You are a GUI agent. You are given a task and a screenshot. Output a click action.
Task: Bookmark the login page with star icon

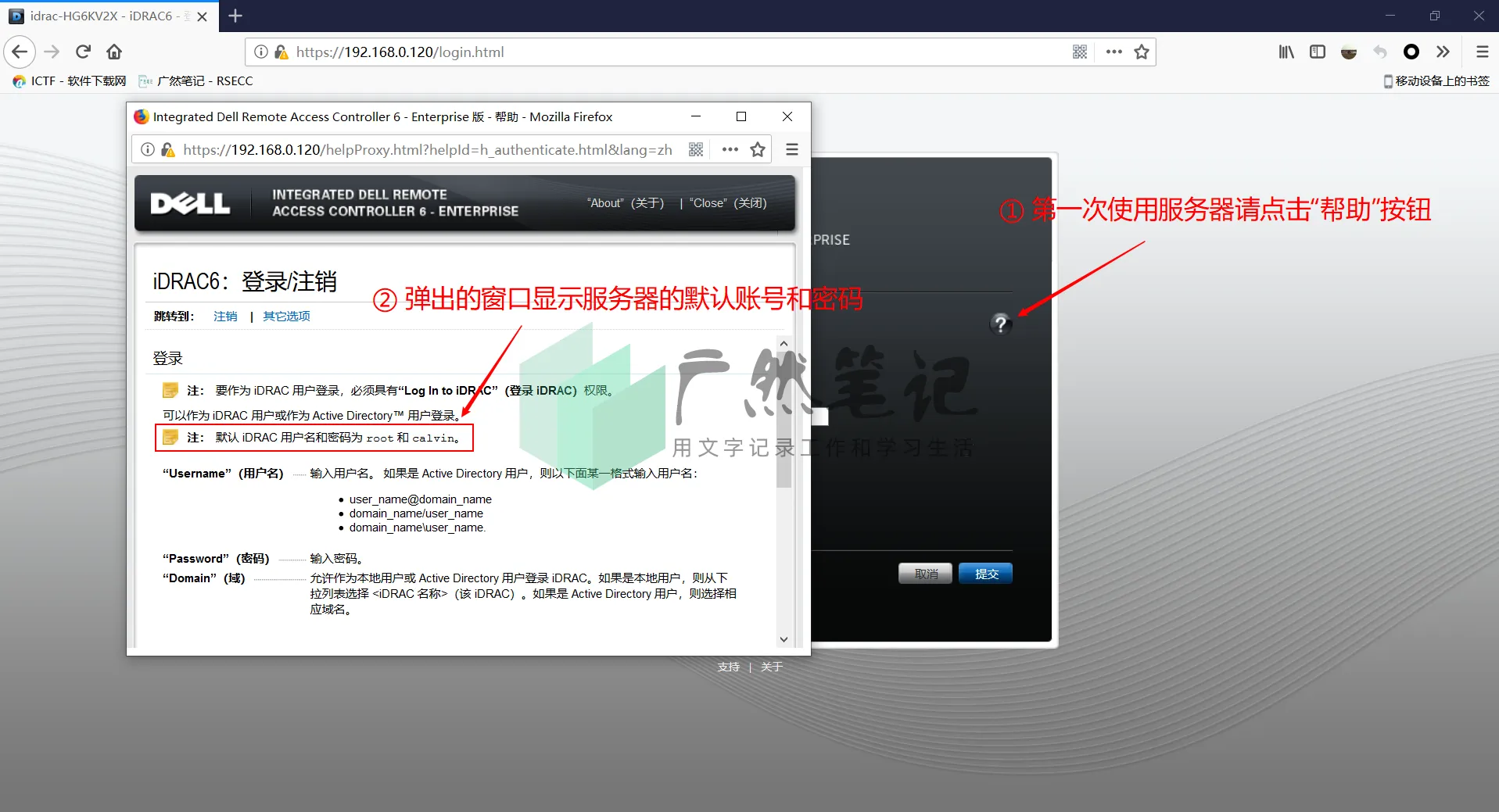click(1142, 52)
